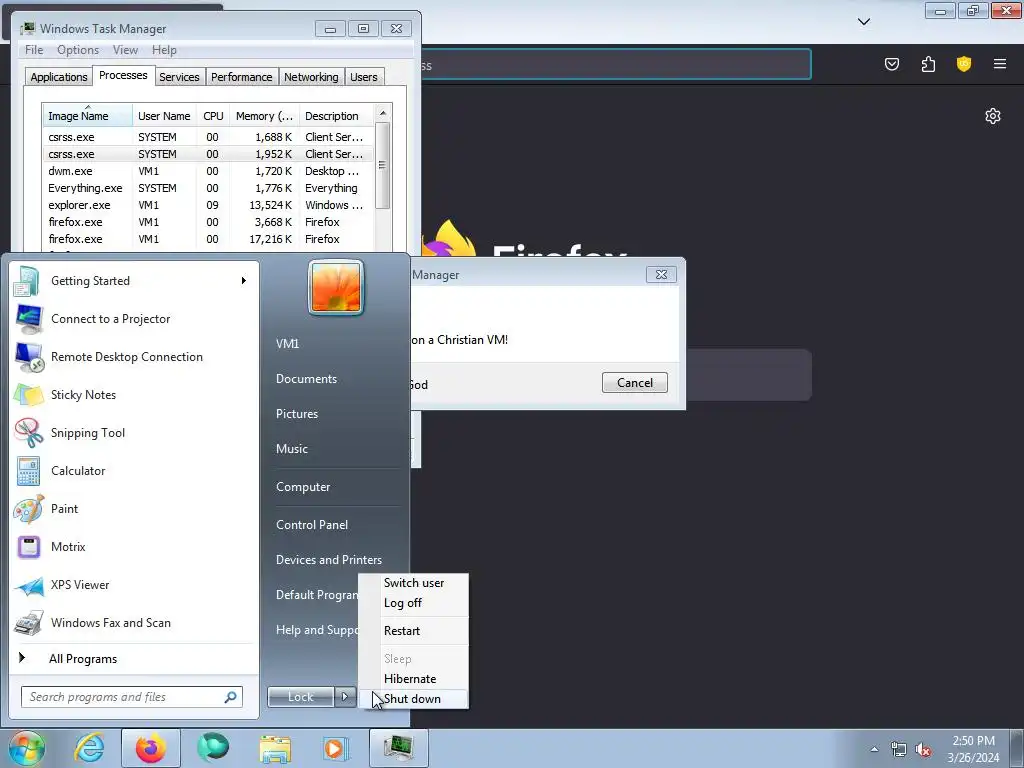This screenshot has width=1024, height=768.
Task: Click the Lock button
Action: tap(300, 697)
